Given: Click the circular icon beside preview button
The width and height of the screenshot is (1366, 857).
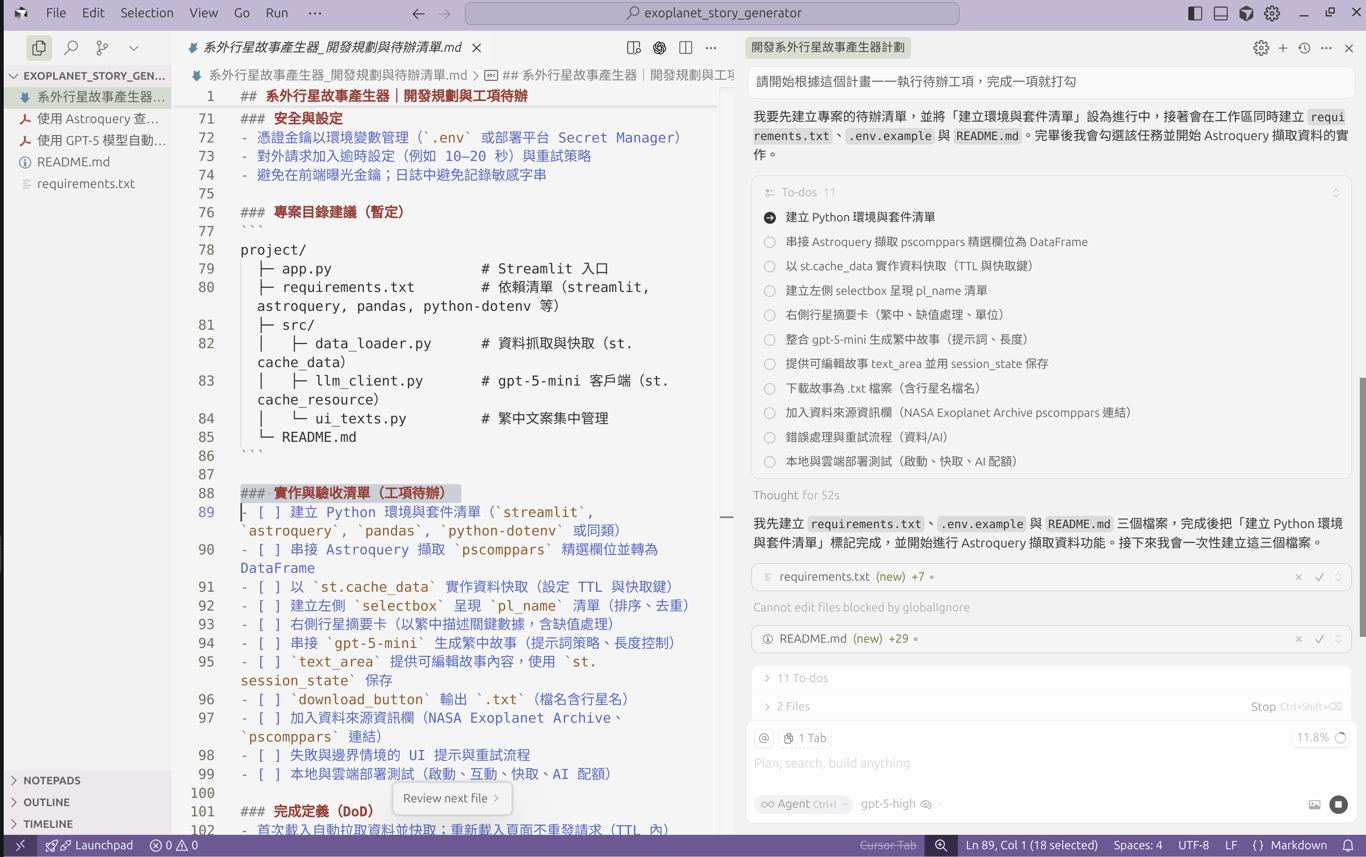Looking at the screenshot, I should coord(659,47).
